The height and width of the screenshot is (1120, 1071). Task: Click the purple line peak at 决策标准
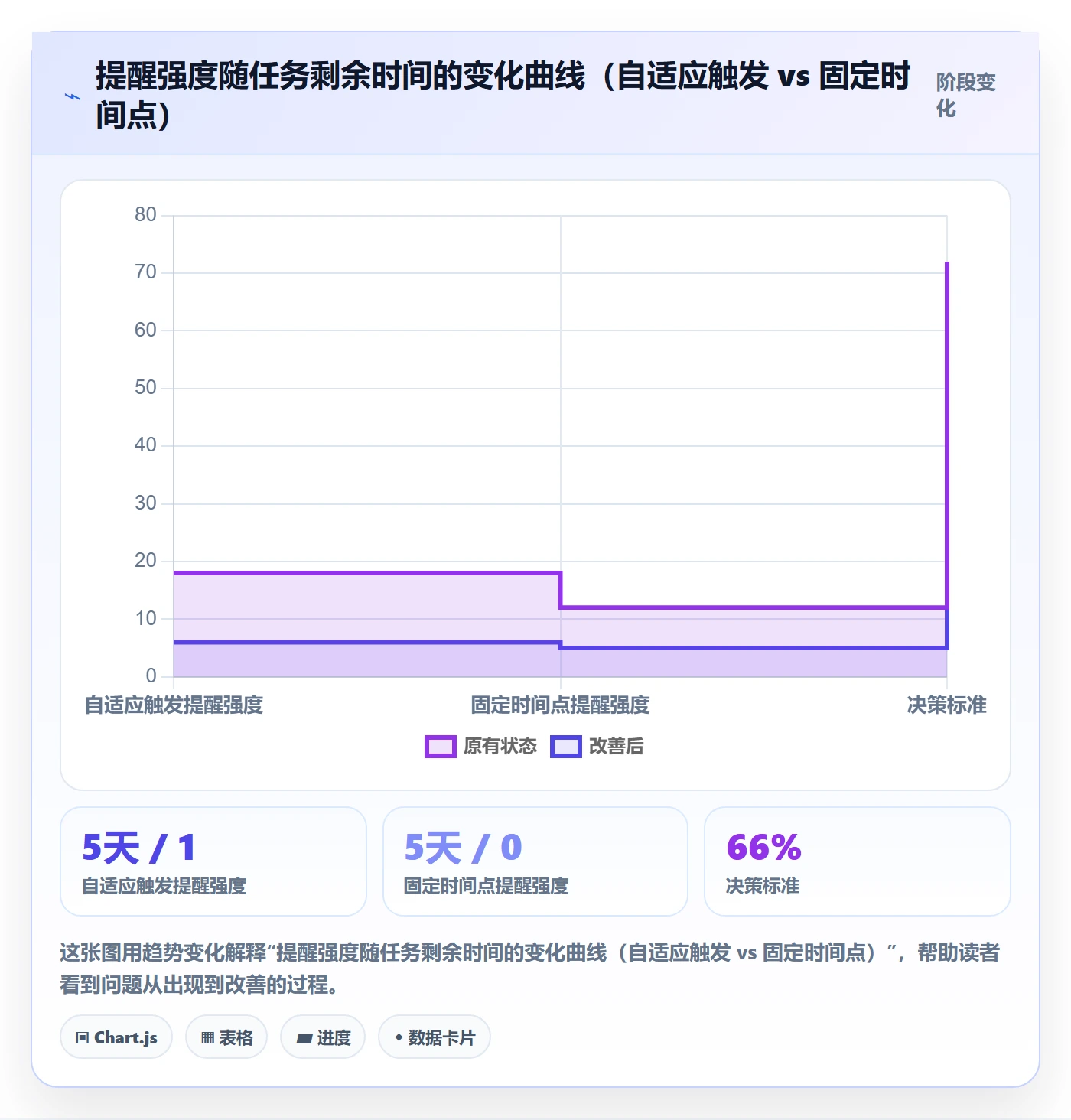pos(947,263)
